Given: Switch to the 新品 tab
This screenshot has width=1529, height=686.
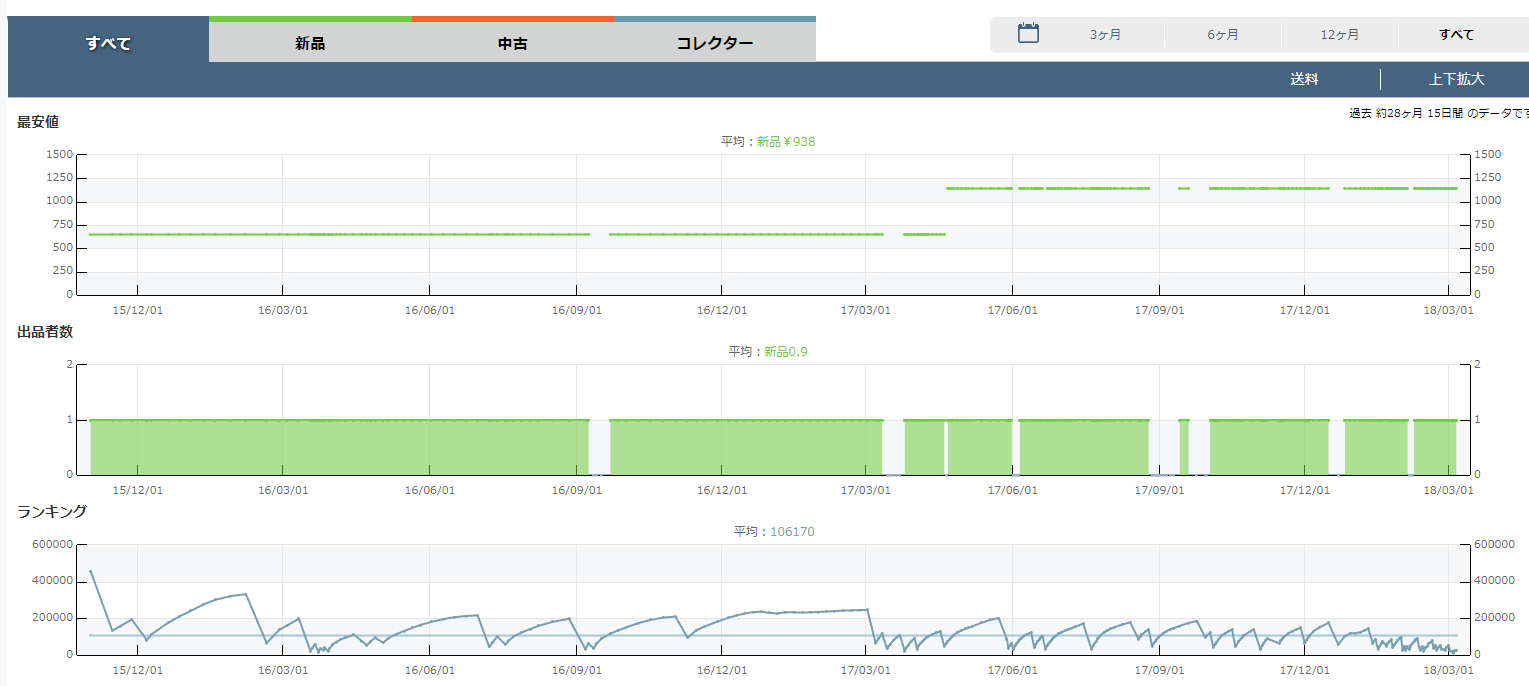Looking at the screenshot, I should point(310,43).
